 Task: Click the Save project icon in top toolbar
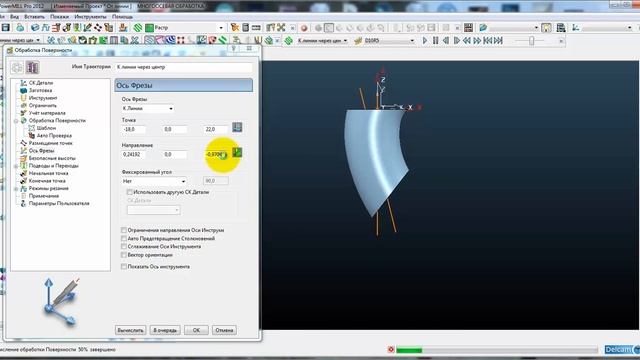tap(6, 28)
